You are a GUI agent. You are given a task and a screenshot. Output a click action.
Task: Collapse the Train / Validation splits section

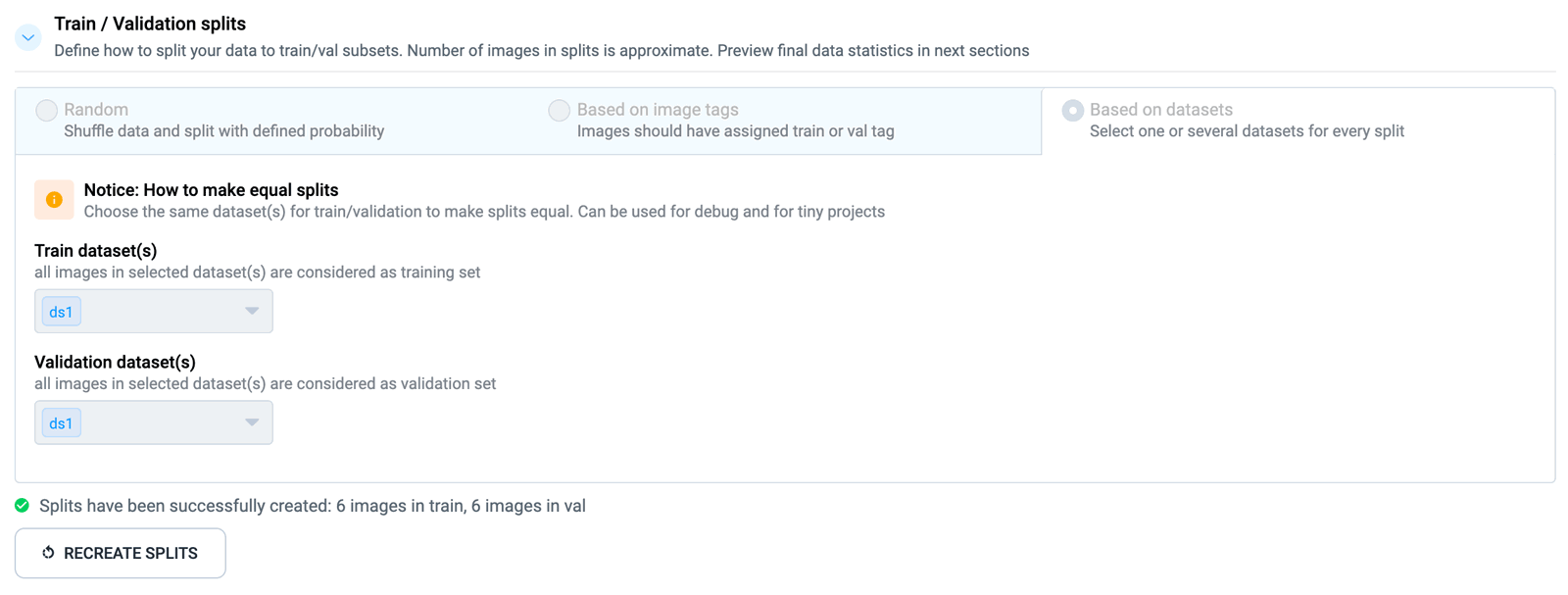pos(28,37)
